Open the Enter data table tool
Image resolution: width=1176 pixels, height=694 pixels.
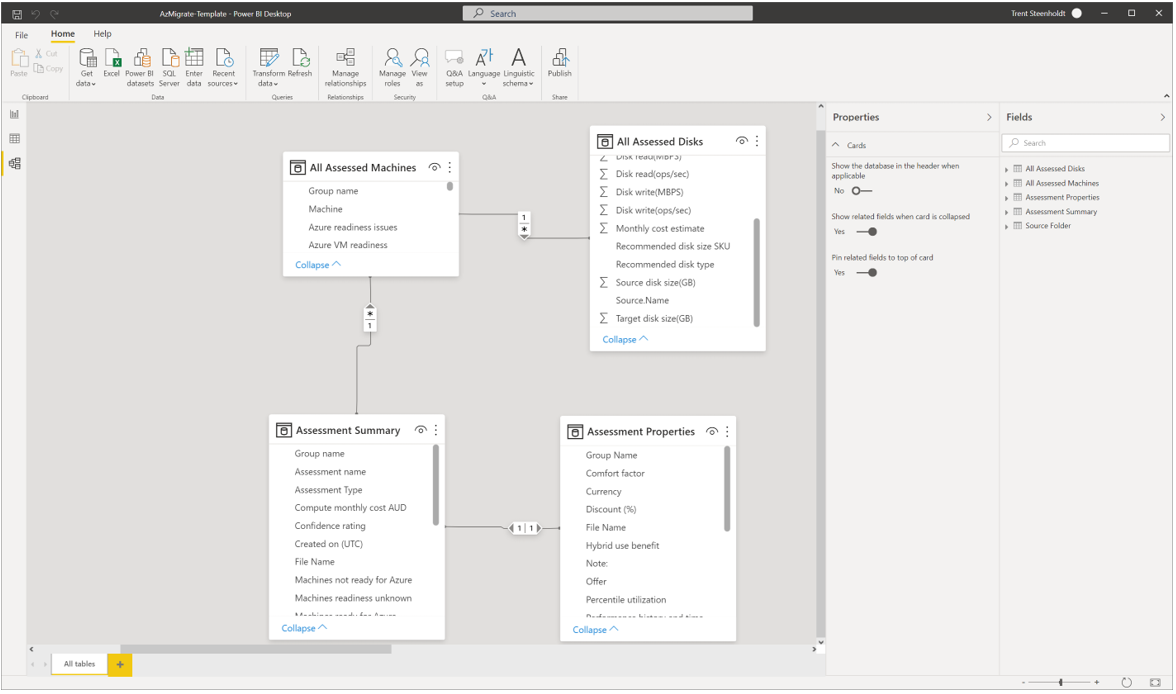(194, 68)
